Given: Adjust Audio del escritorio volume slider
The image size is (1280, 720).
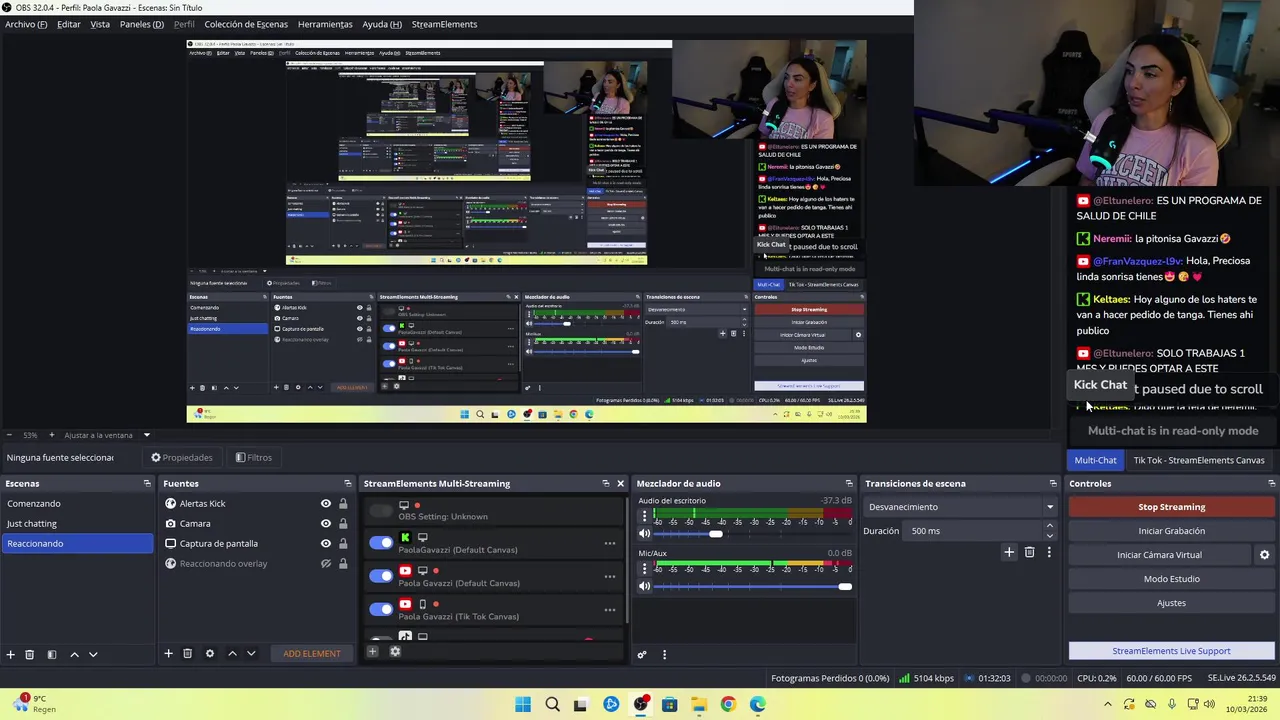Looking at the screenshot, I should click(x=716, y=534).
